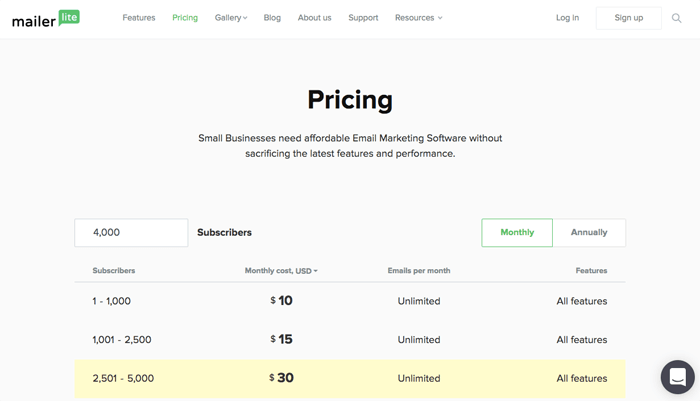Go to the Features page
Viewport: 700px width, 401px height.
pyautogui.click(x=139, y=18)
